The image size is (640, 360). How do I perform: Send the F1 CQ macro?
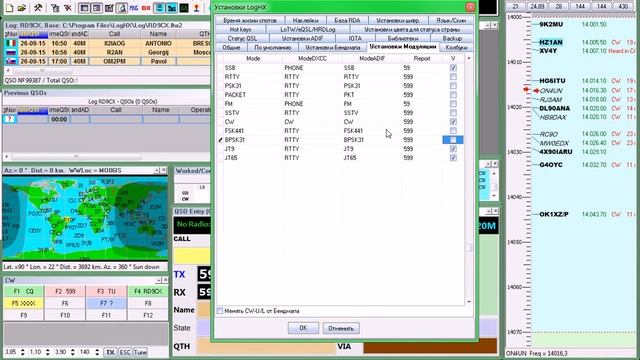[x=23, y=291]
